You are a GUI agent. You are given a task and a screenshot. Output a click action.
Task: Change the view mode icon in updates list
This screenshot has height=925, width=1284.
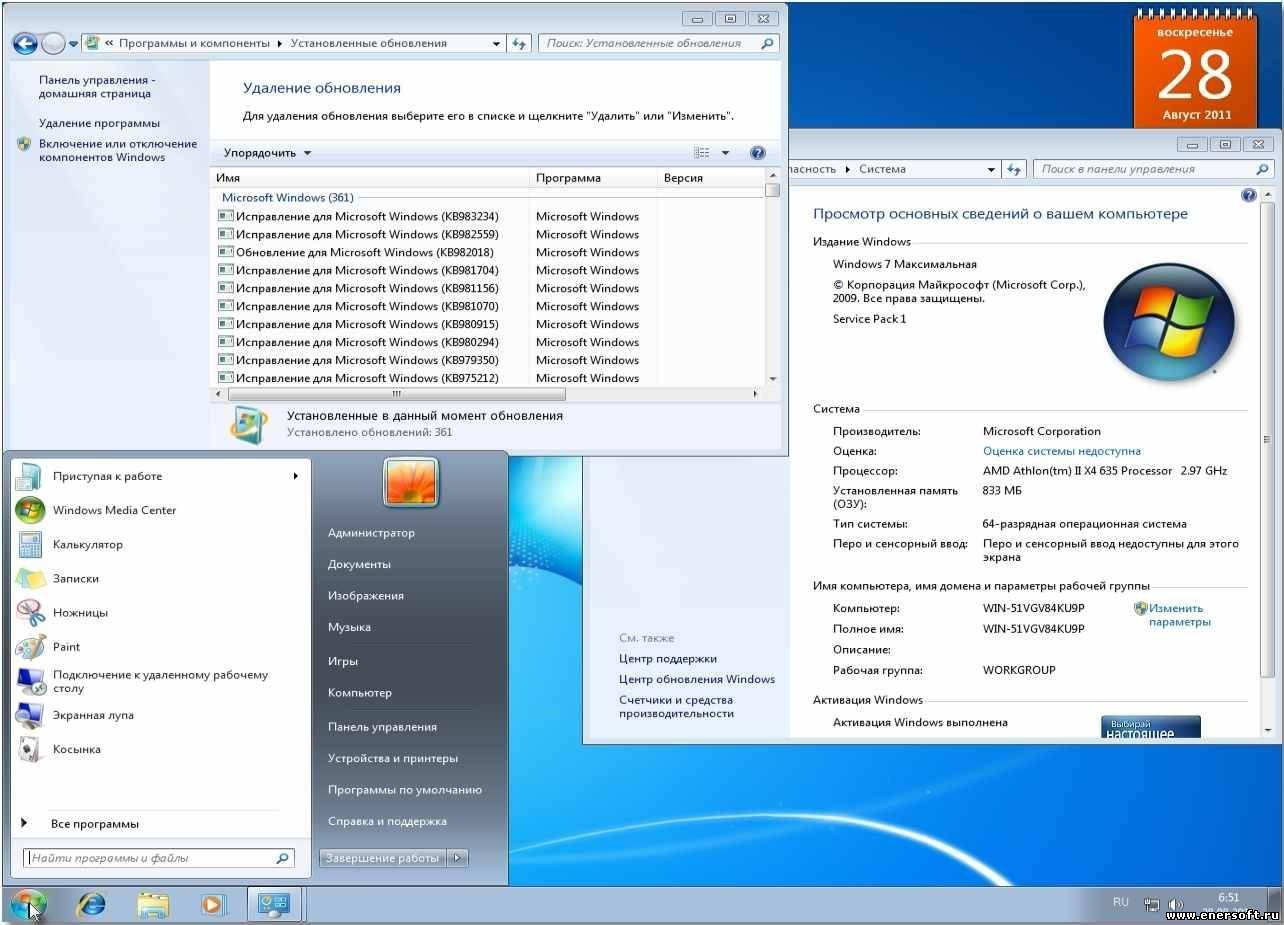pos(701,153)
